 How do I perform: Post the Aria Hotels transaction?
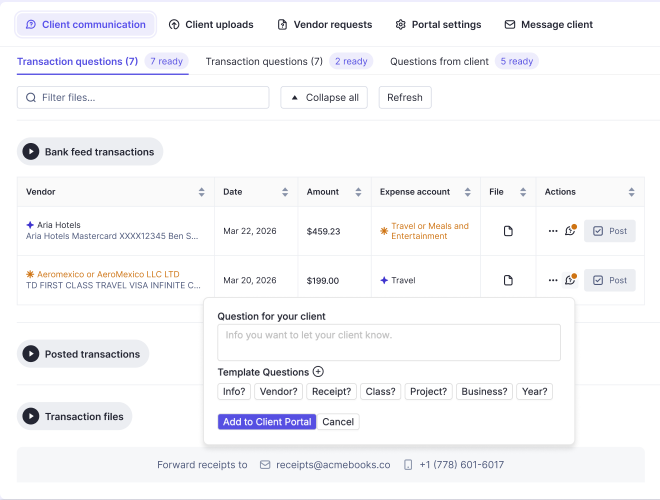click(x=609, y=231)
